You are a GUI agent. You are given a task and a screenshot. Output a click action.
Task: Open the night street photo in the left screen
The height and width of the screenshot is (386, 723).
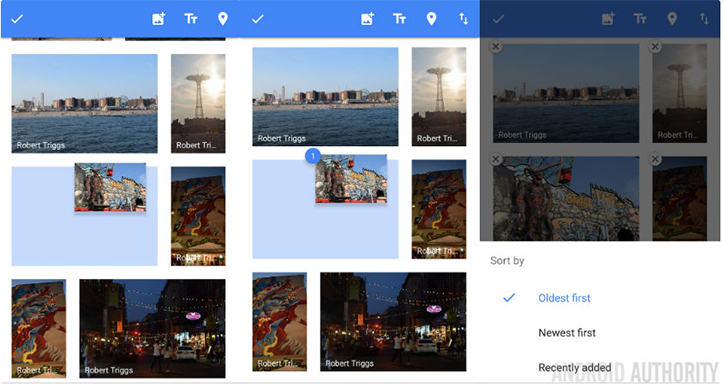(x=152, y=328)
